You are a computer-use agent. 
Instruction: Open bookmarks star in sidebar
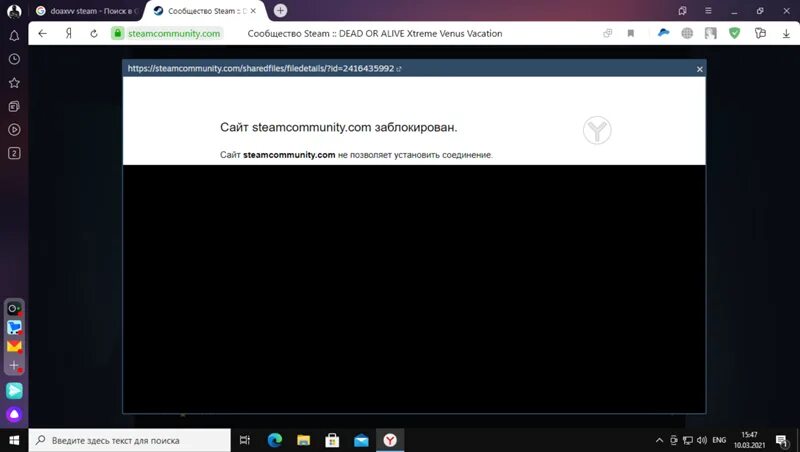click(14, 83)
